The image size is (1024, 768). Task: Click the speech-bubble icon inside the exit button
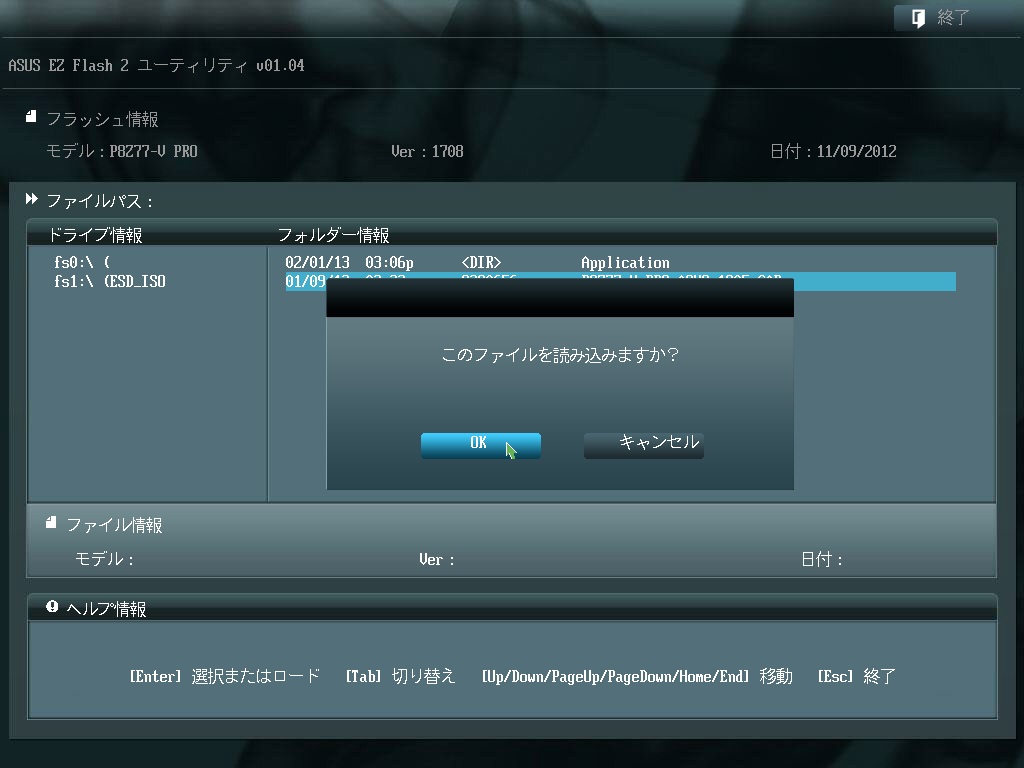pyautogui.click(x=917, y=17)
